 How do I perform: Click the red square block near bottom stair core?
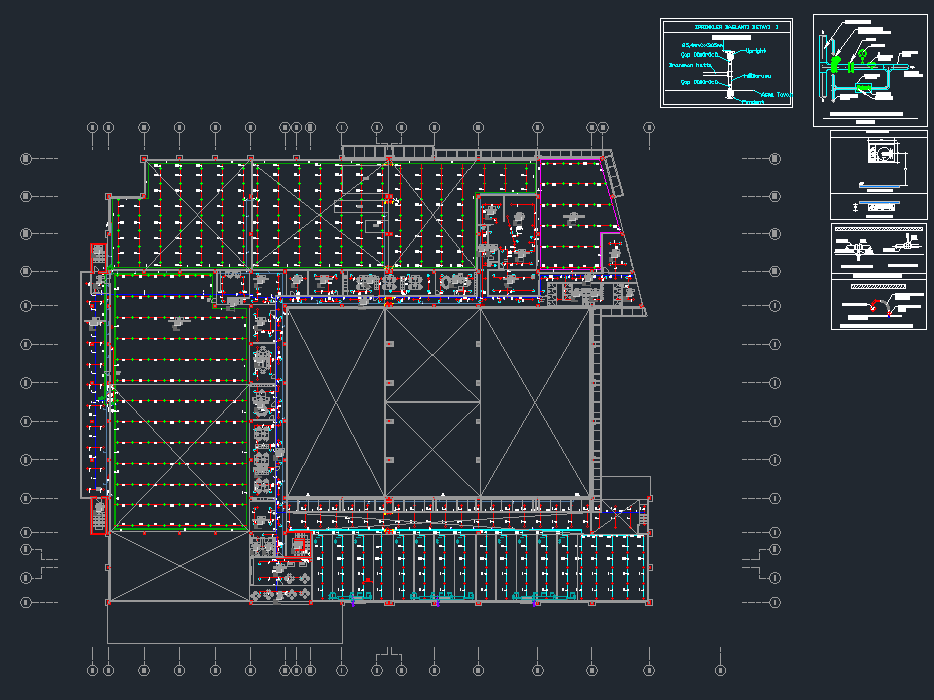tap(298, 545)
